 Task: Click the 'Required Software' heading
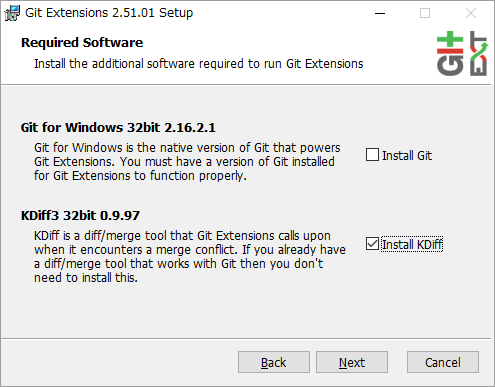(x=82, y=43)
